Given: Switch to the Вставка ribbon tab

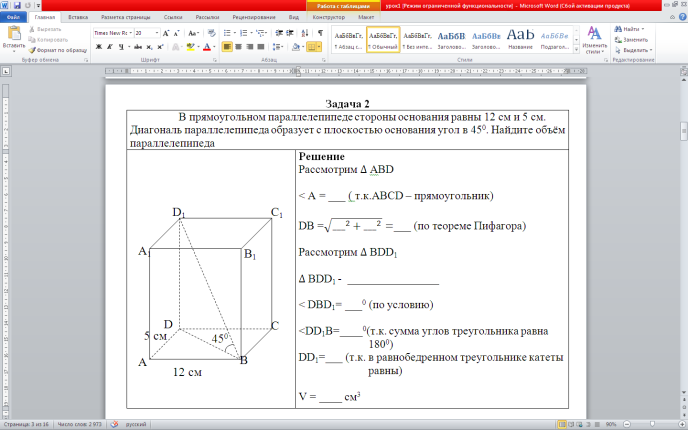Looking at the screenshot, I should coord(77,18).
